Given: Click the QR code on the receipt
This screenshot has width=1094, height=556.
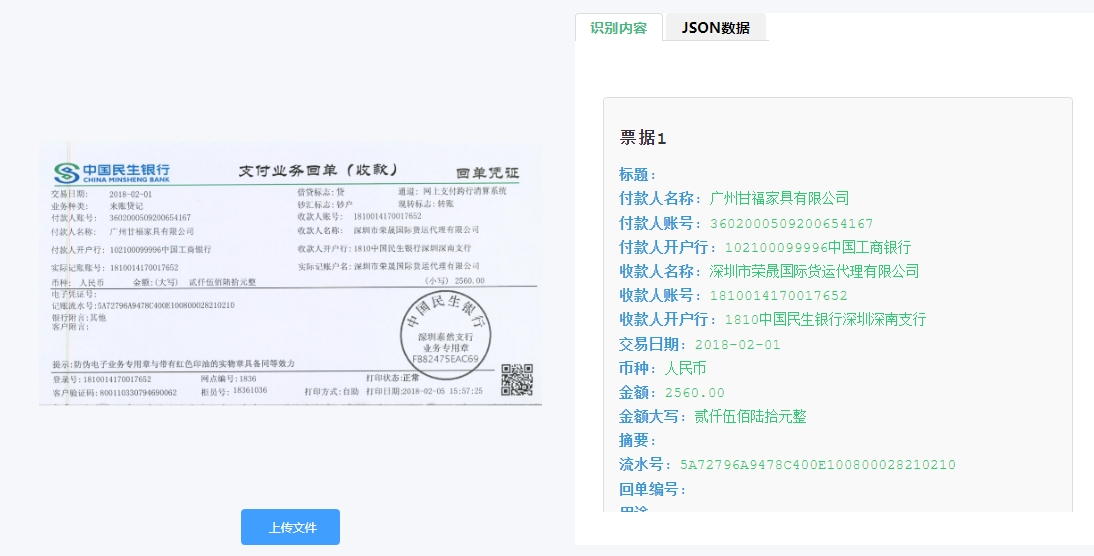Looking at the screenshot, I should [516, 381].
